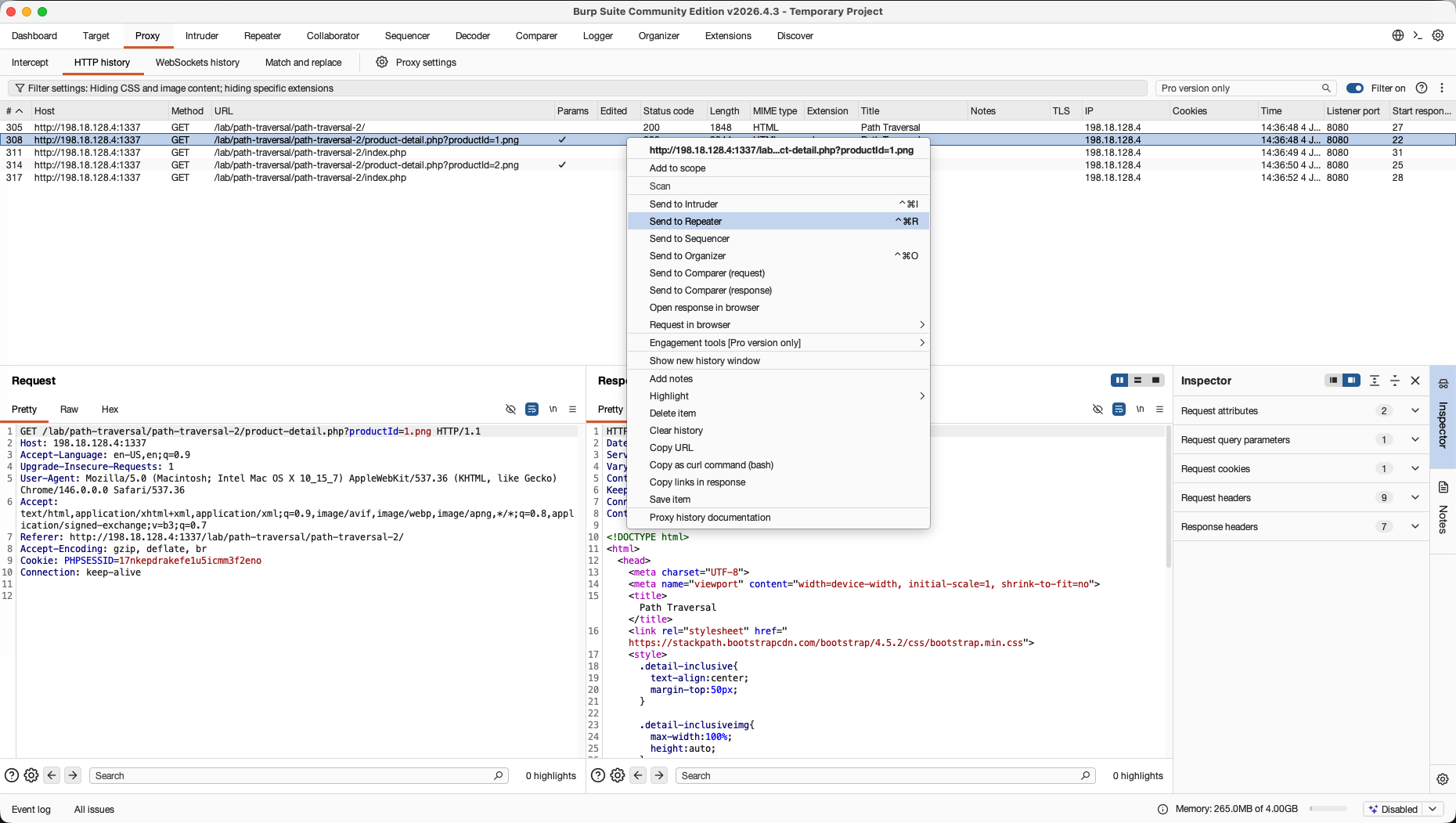Click All issues in status bar
1456x823 pixels.
94,810
